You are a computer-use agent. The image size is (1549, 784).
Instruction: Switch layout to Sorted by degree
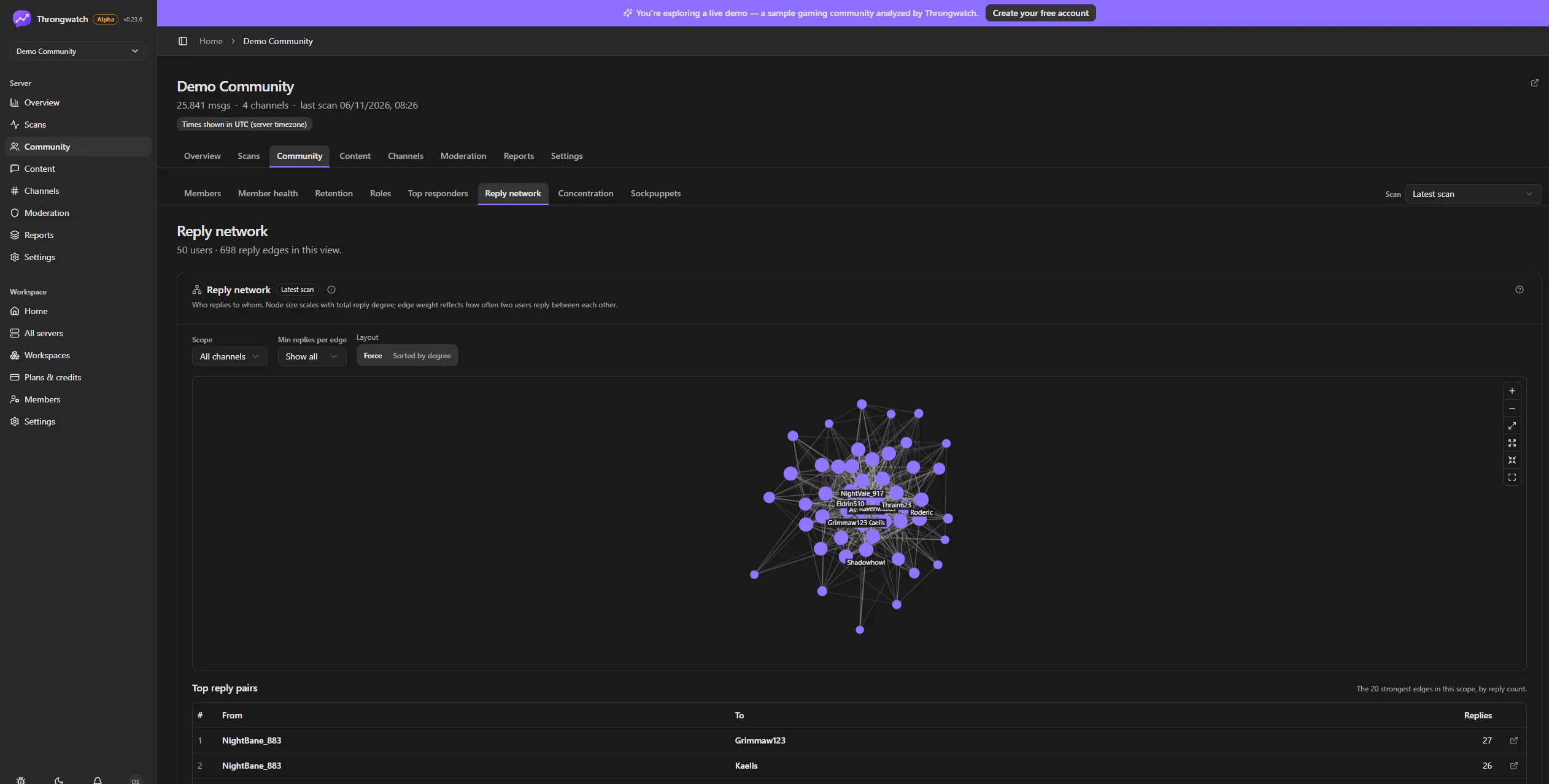pyautogui.click(x=422, y=356)
